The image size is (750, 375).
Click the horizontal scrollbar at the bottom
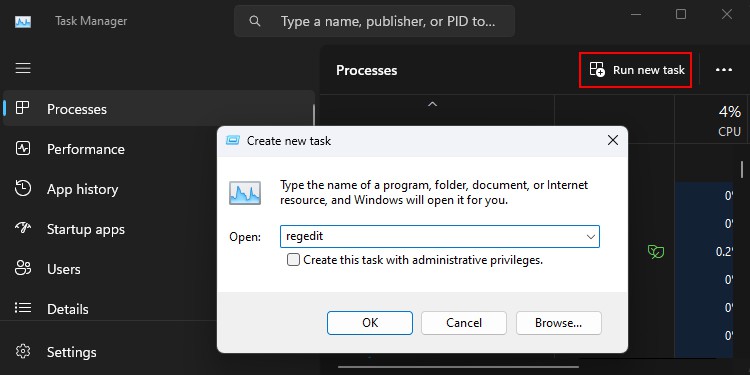coord(458,367)
